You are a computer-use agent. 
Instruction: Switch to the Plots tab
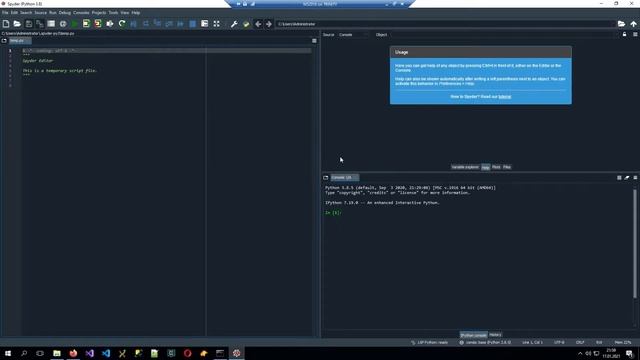coord(496,167)
